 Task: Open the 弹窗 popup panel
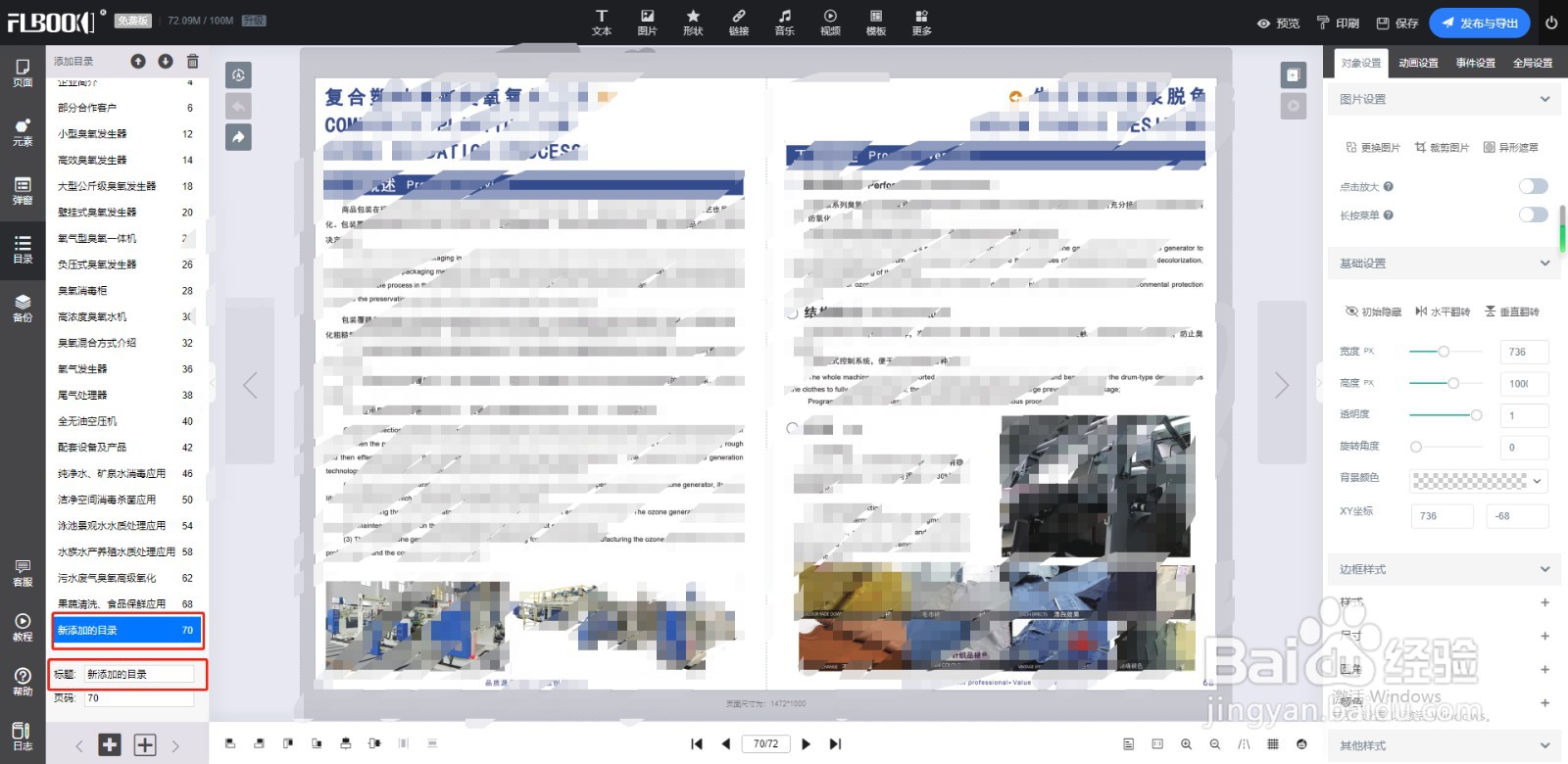click(x=23, y=190)
